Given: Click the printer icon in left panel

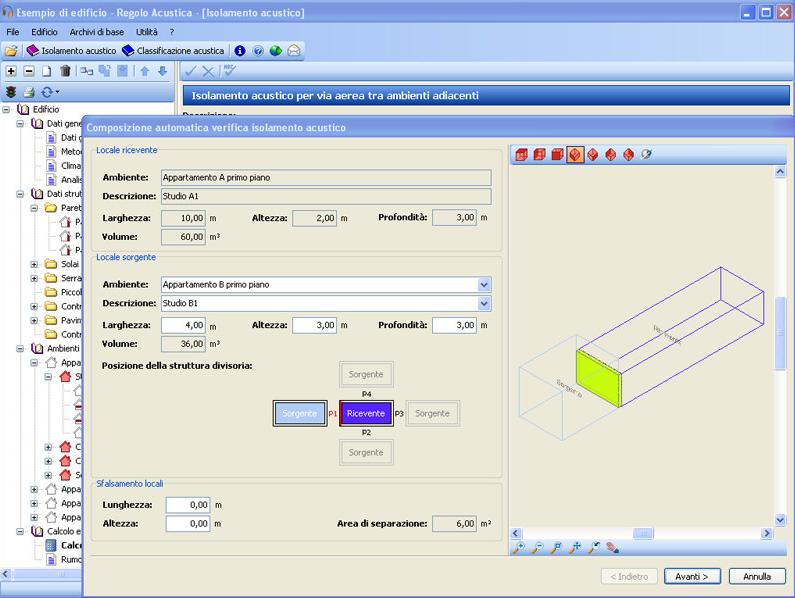Looking at the screenshot, I should pyautogui.click(x=29, y=91).
